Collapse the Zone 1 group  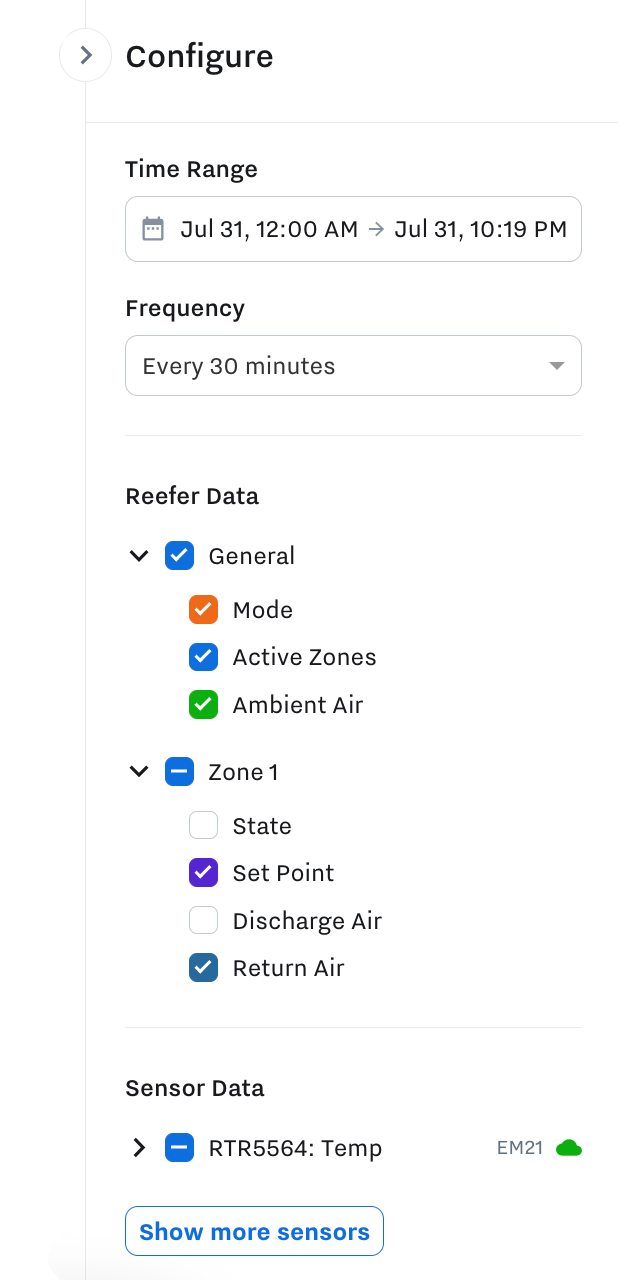(139, 771)
